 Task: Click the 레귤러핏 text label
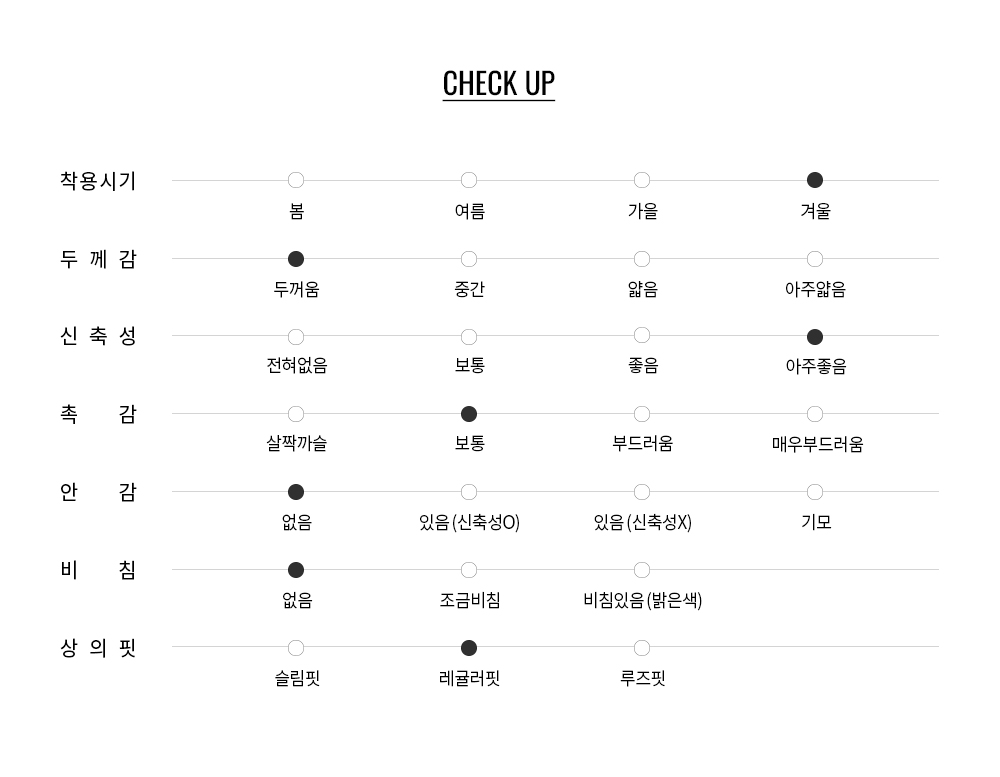(x=469, y=679)
